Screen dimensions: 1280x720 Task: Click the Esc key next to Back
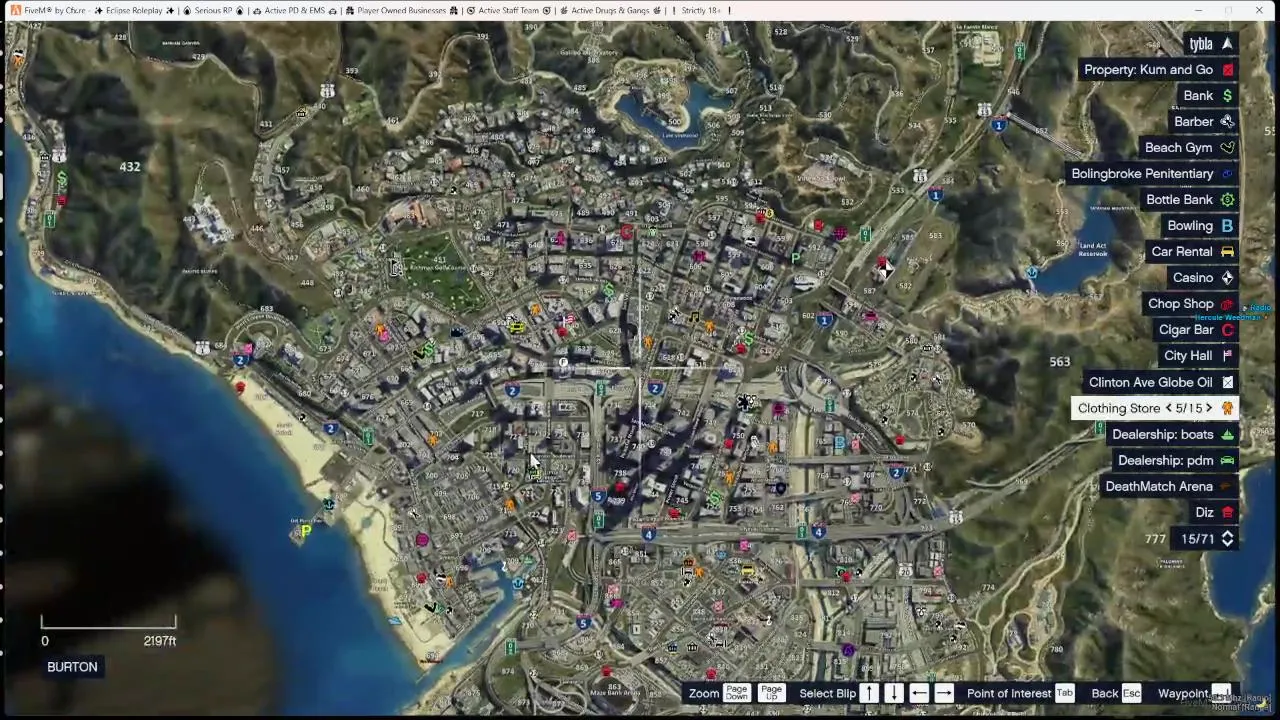tap(1131, 693)
